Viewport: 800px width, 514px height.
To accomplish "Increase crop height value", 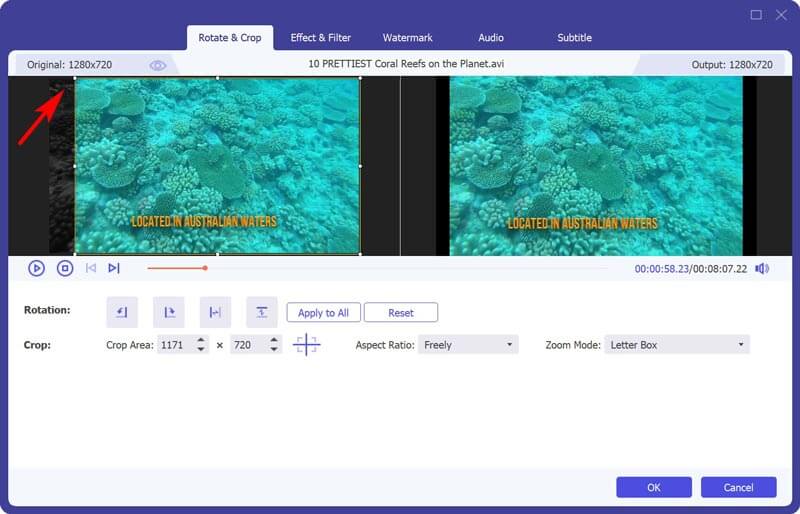I will tap(274, 340).
